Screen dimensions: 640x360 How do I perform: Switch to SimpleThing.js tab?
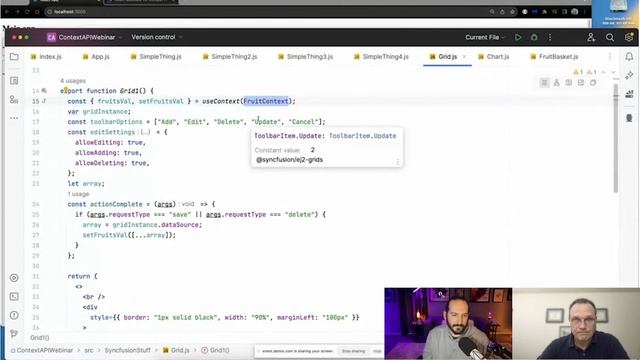point(156,57)
